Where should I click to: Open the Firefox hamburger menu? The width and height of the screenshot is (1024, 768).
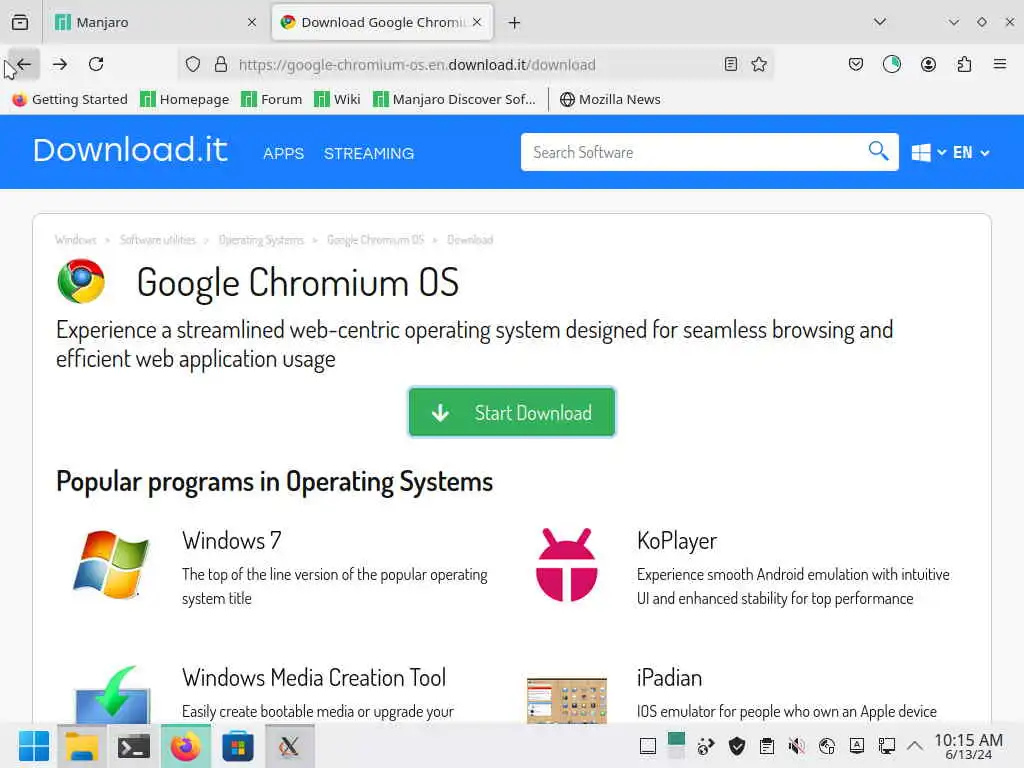1000,64
